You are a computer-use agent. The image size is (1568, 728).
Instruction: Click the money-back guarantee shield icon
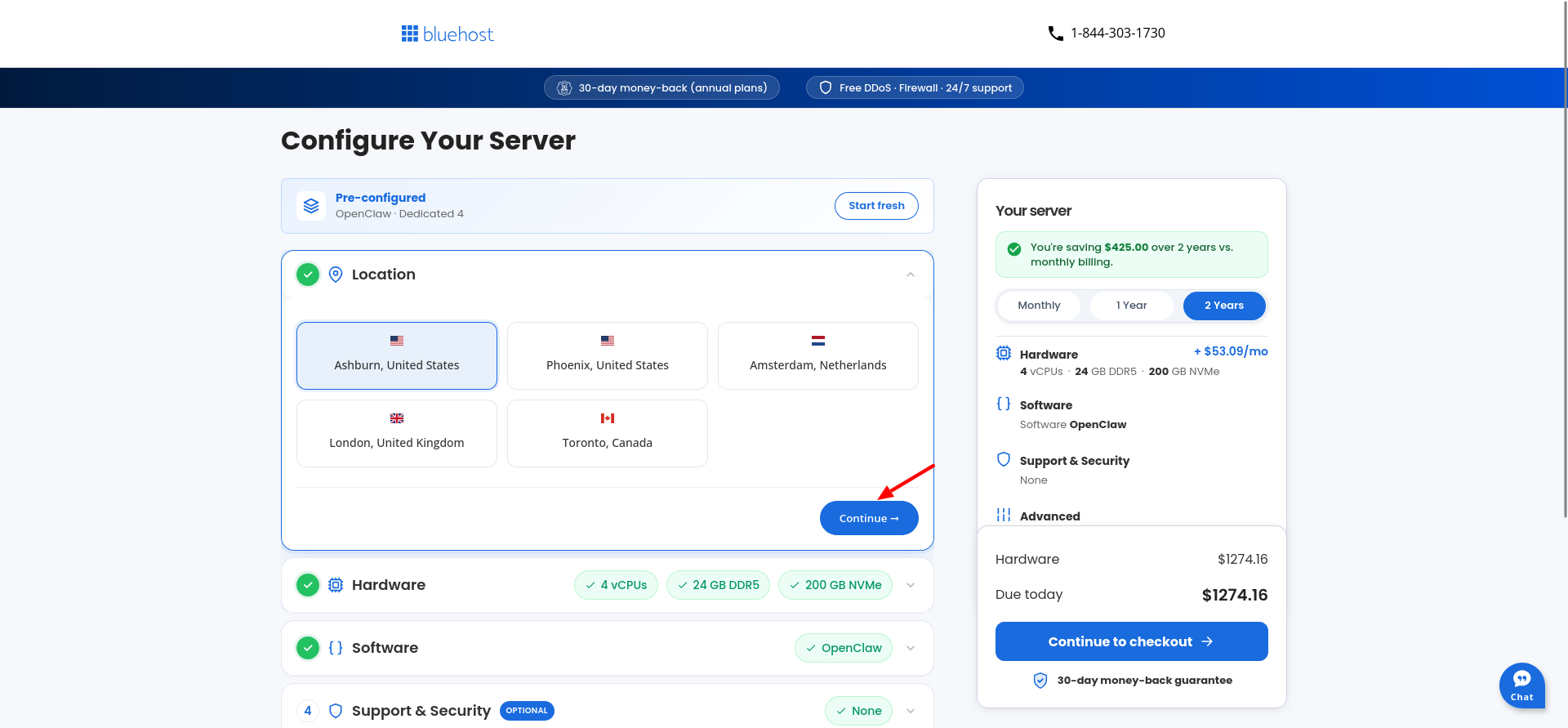coord(1040,681)
